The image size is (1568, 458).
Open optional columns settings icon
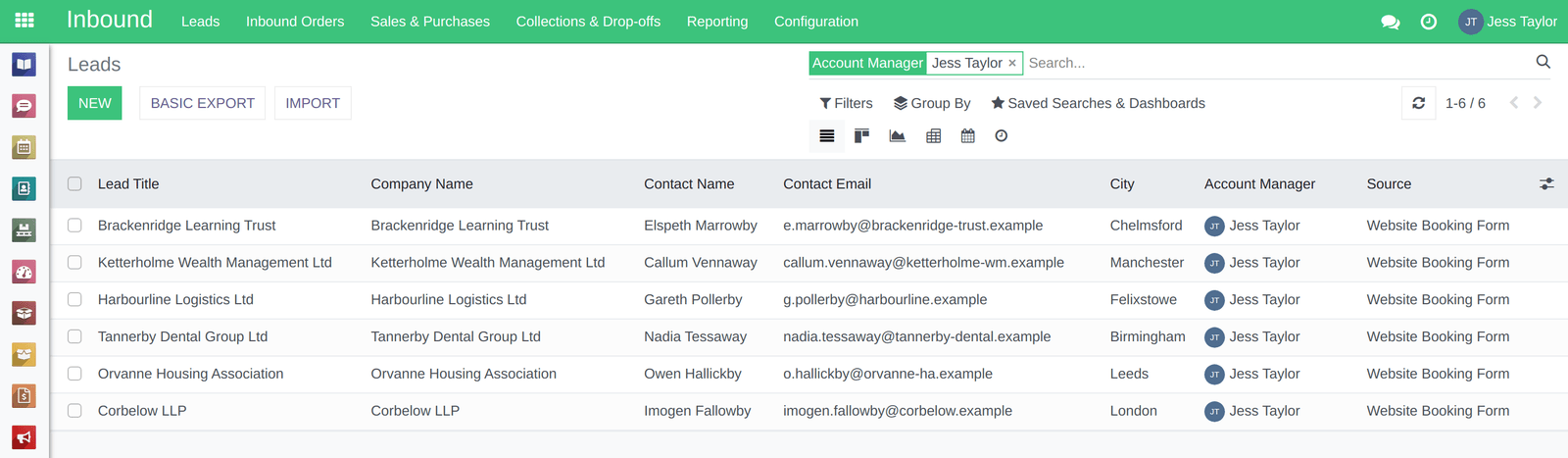1546,183
